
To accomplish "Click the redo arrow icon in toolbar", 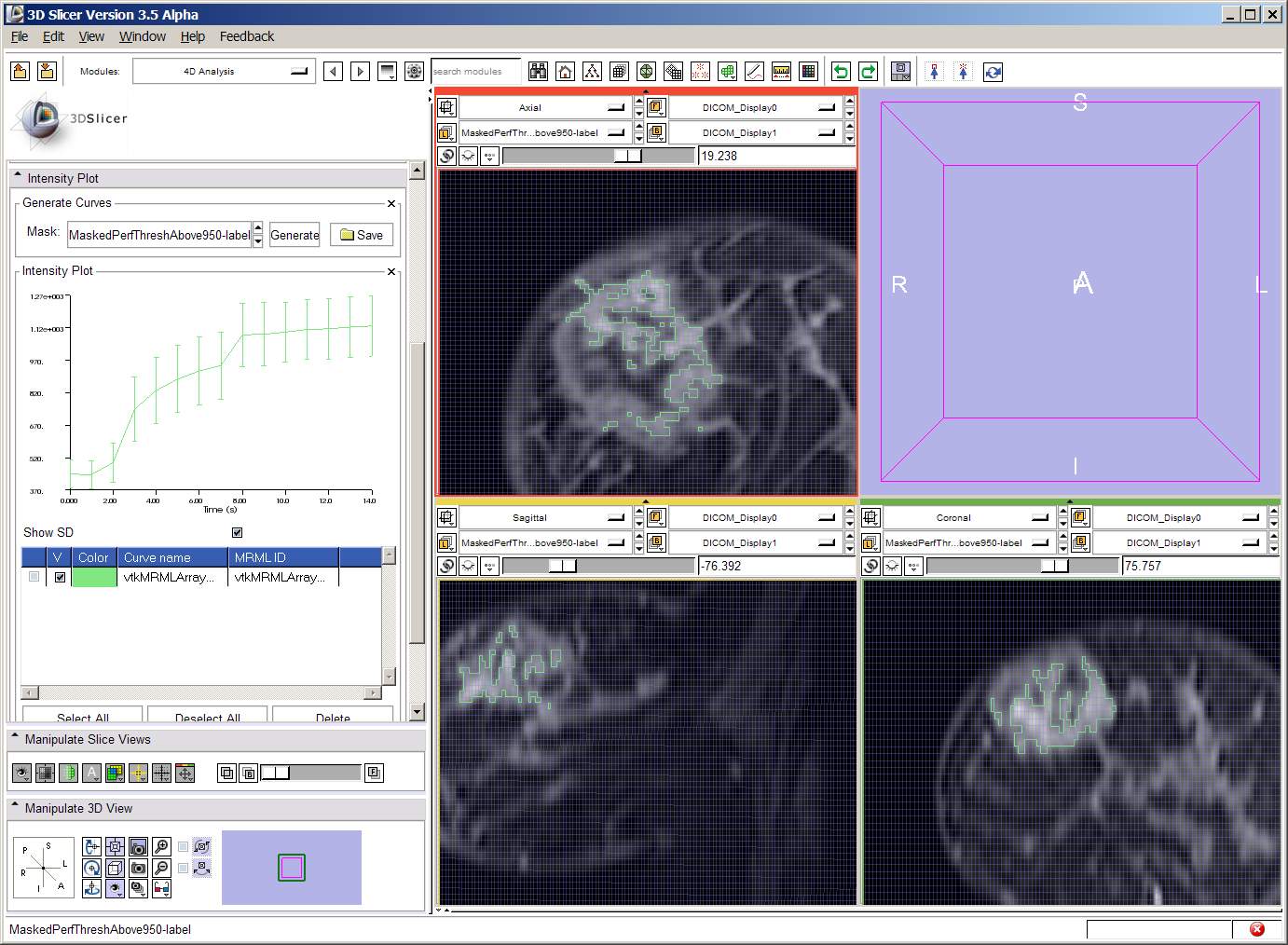I will (x=868, y=72).
